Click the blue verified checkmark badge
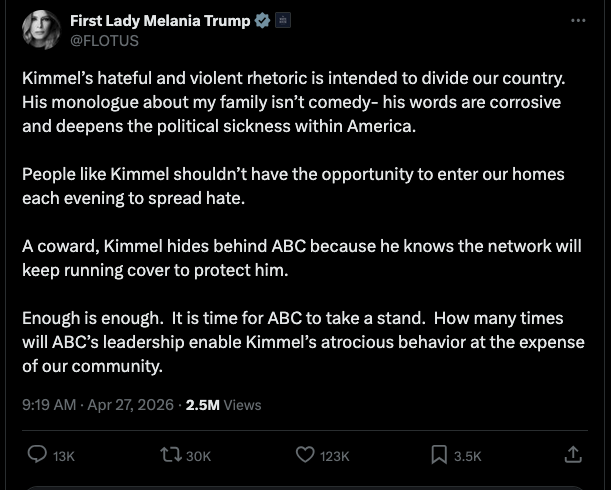 pos(263,21)
